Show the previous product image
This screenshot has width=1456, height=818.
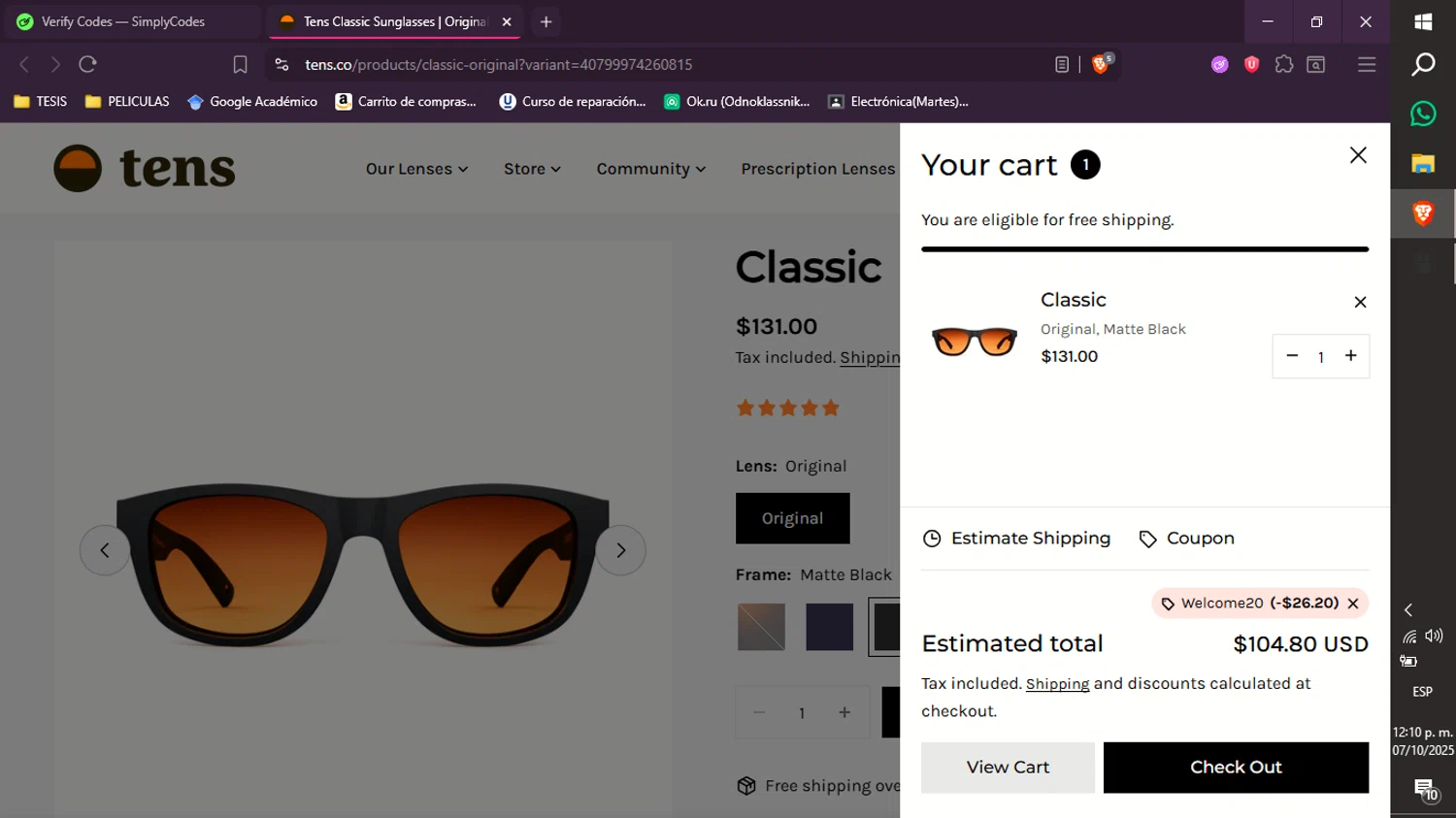(105, 550)
